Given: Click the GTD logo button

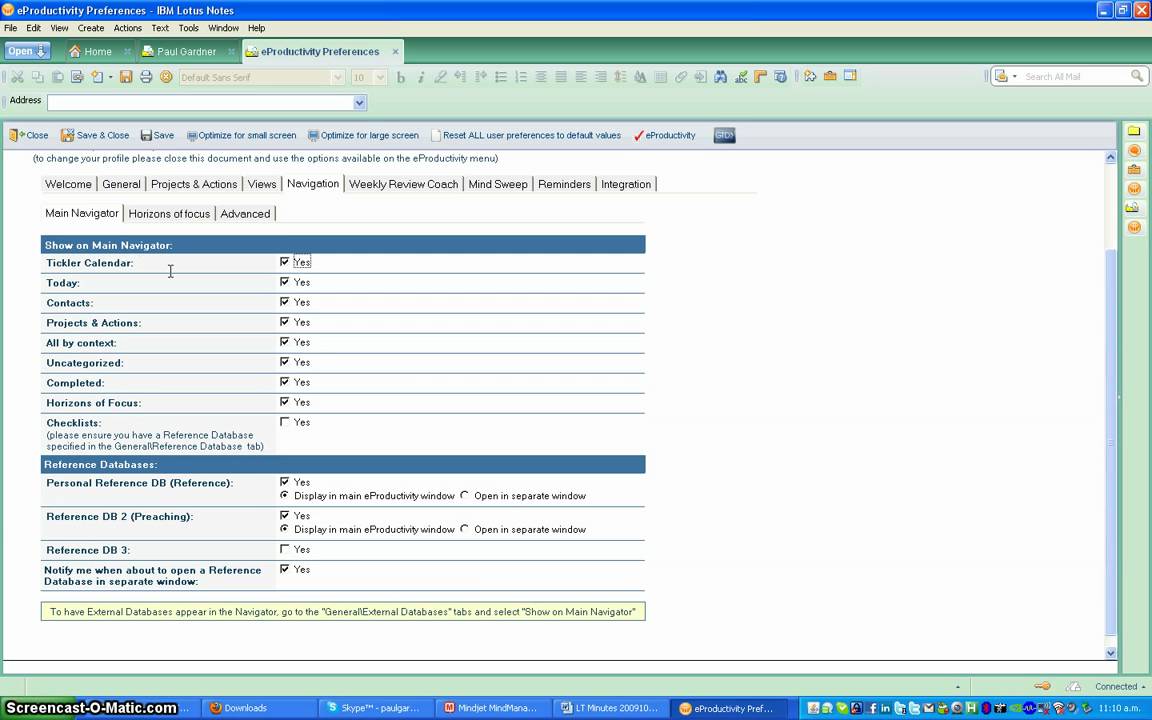Looking at the screenshot, I should (724, 135).
